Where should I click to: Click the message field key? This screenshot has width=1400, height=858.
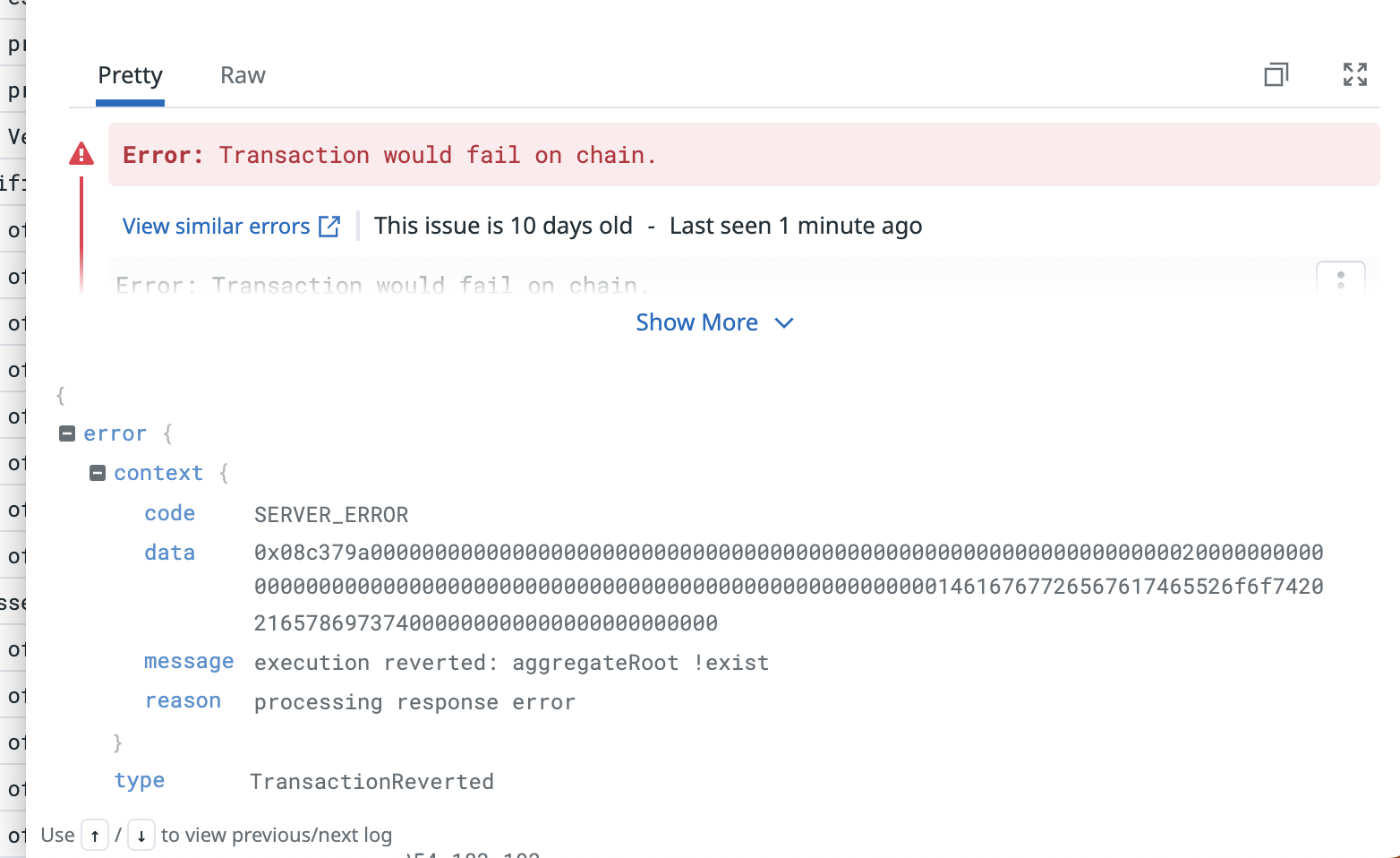188,662
